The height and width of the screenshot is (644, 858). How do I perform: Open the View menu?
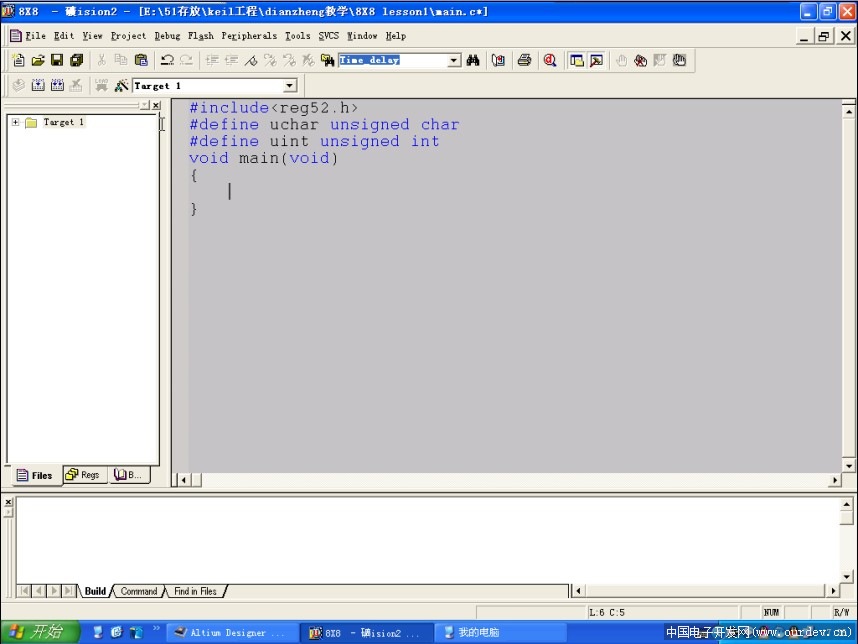click(x=92, y=36)
